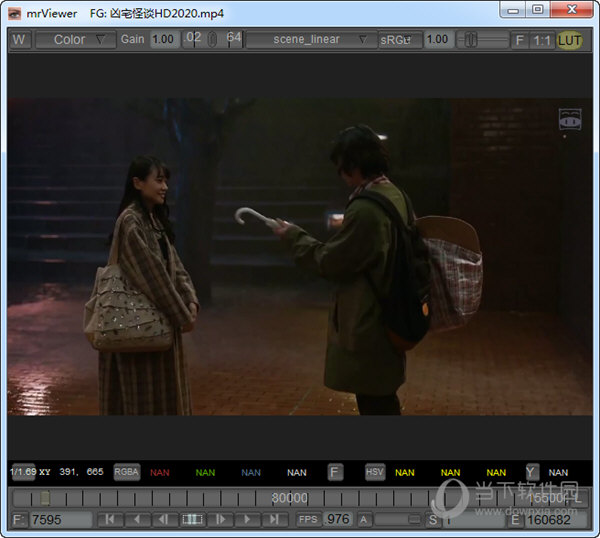Click the red NAN channel value
Viewport: 600px width, 538px height.
[x=160, y=473]
